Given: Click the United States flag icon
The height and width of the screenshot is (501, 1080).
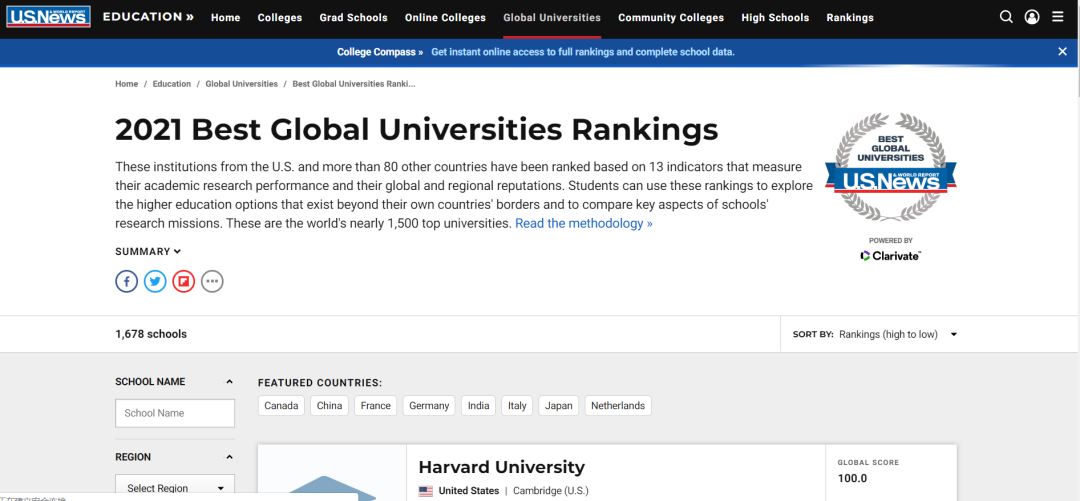Looking at the screenshot, I should coord(426,491).
